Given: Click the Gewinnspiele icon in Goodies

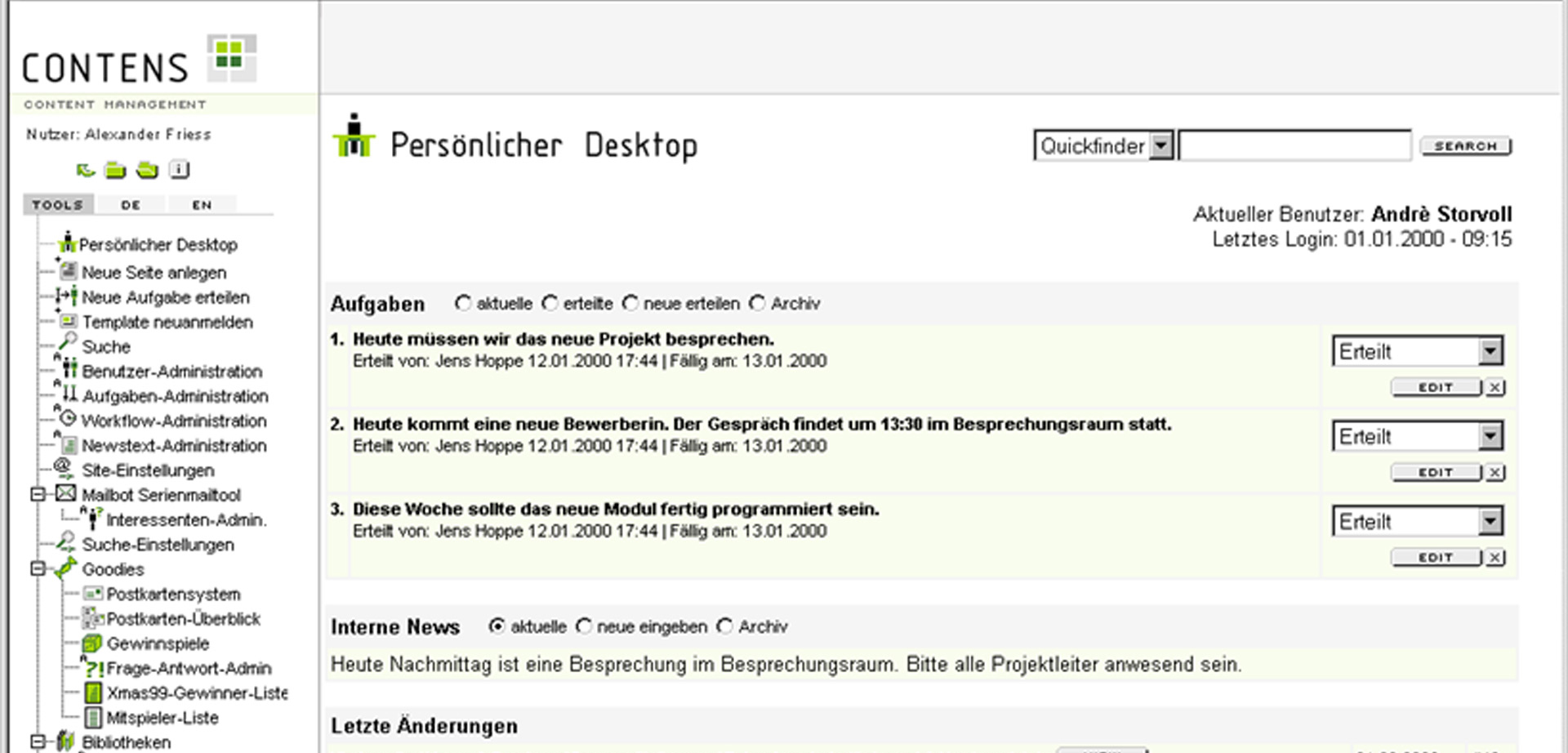Looking at the screenshot, I should click(93, 644).
